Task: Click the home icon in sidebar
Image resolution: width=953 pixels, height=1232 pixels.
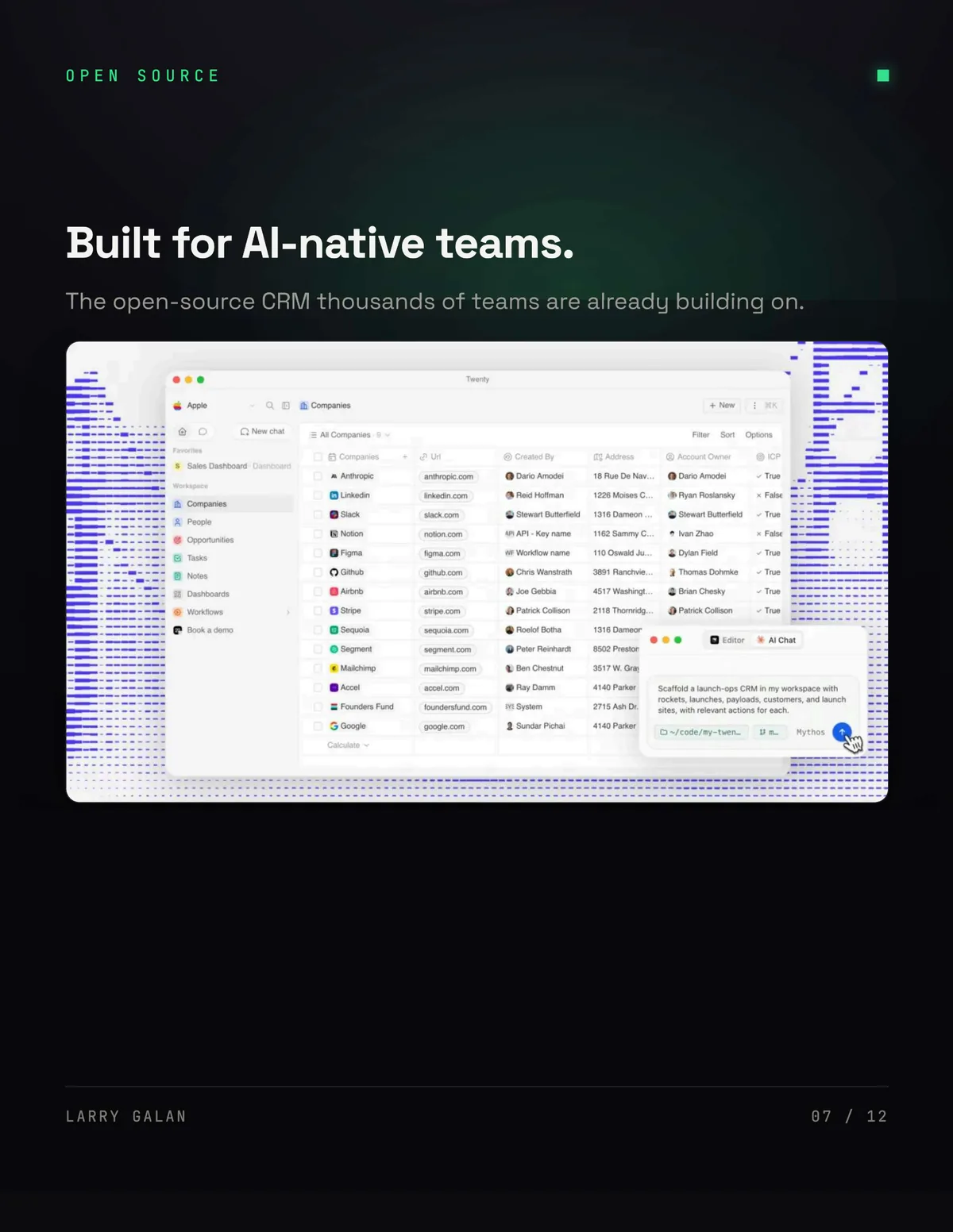Action: click(182, 432)
